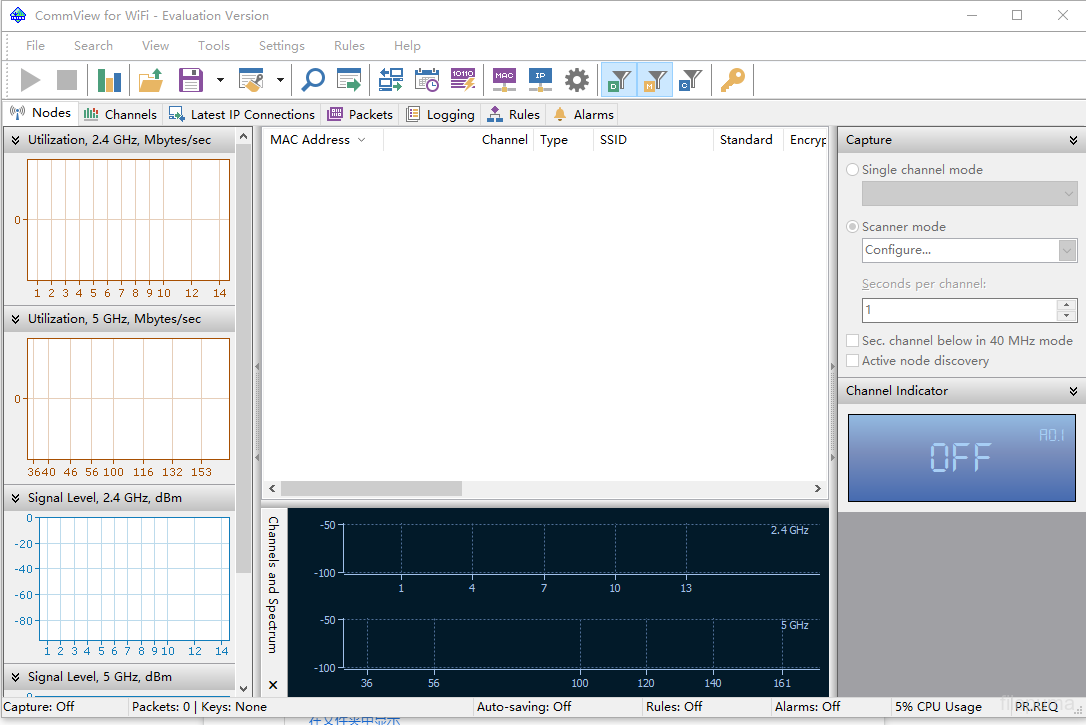Screen dimensions: 1086x725
Task: Click the golden key WEP/WPA icon
Action: point(733,80)
